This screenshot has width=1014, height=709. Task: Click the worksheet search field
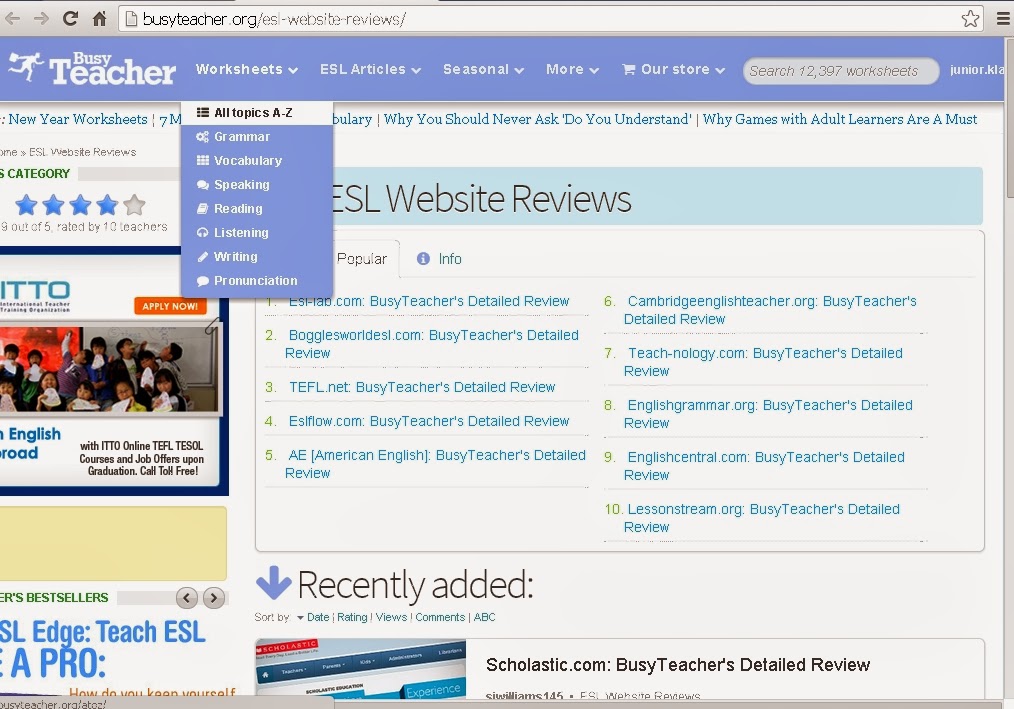coord(841,71)
